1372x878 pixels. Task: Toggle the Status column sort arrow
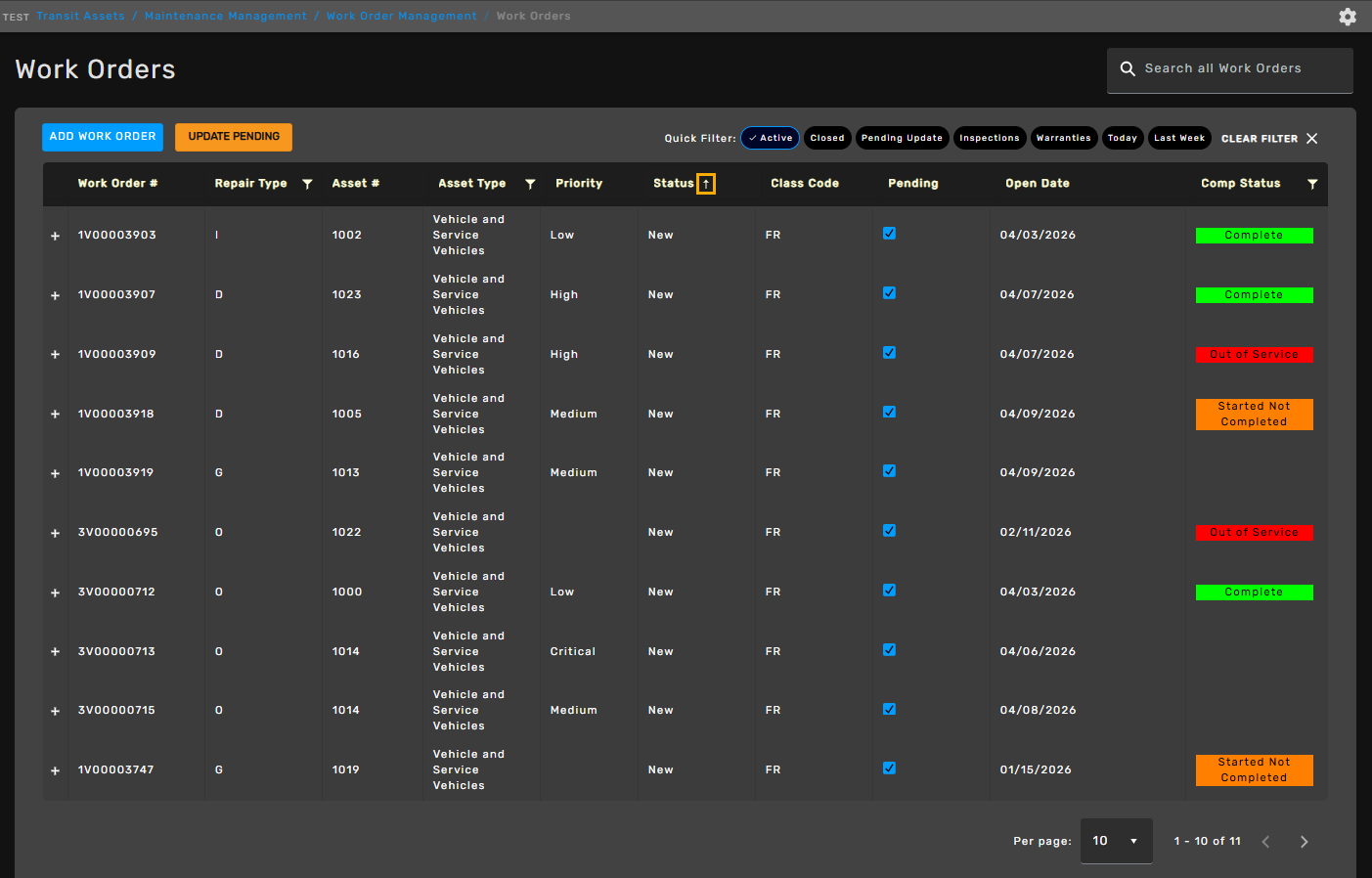[706, 184]
